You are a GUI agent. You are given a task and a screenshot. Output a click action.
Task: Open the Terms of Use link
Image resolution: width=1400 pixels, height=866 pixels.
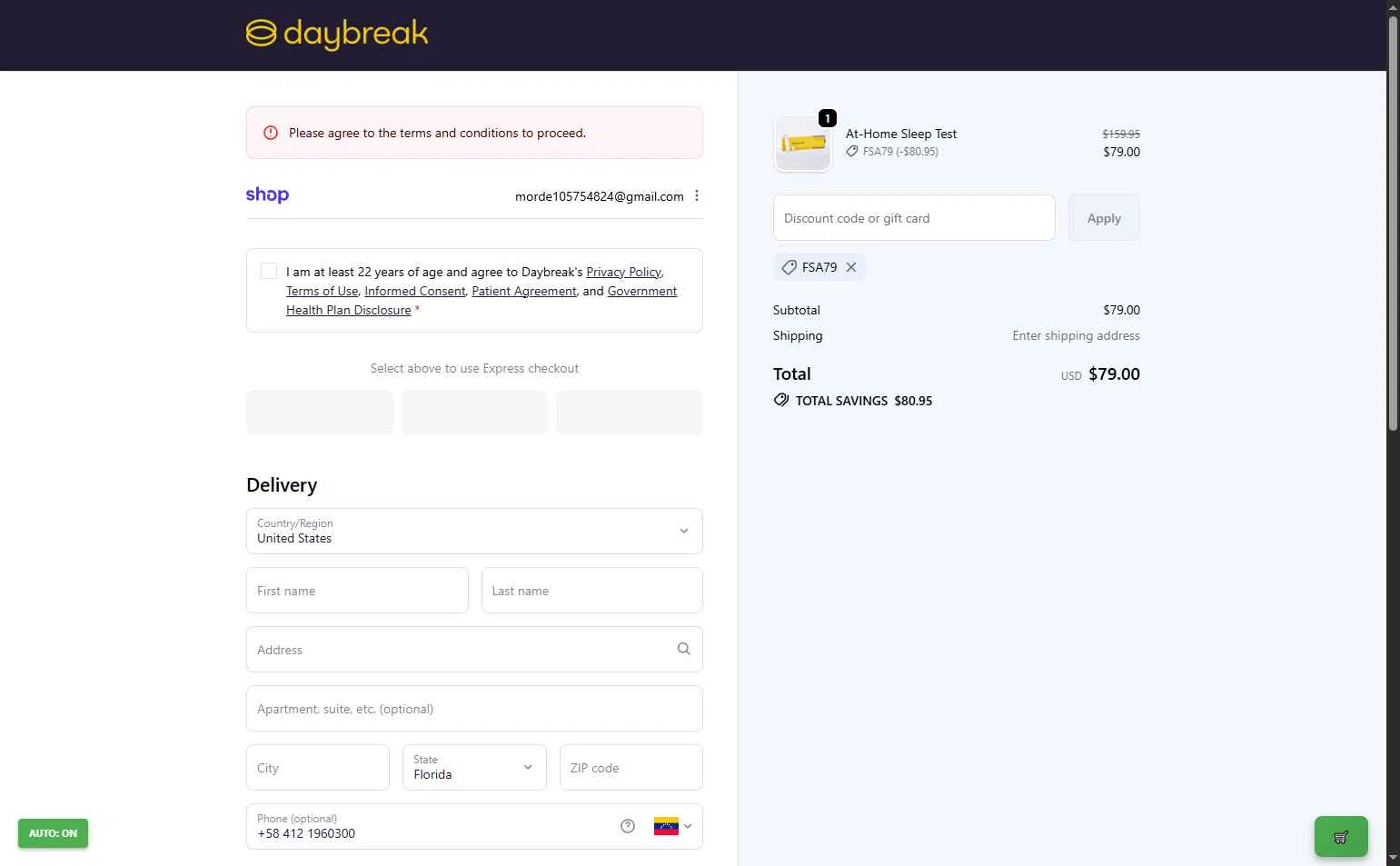click(322, 291)
